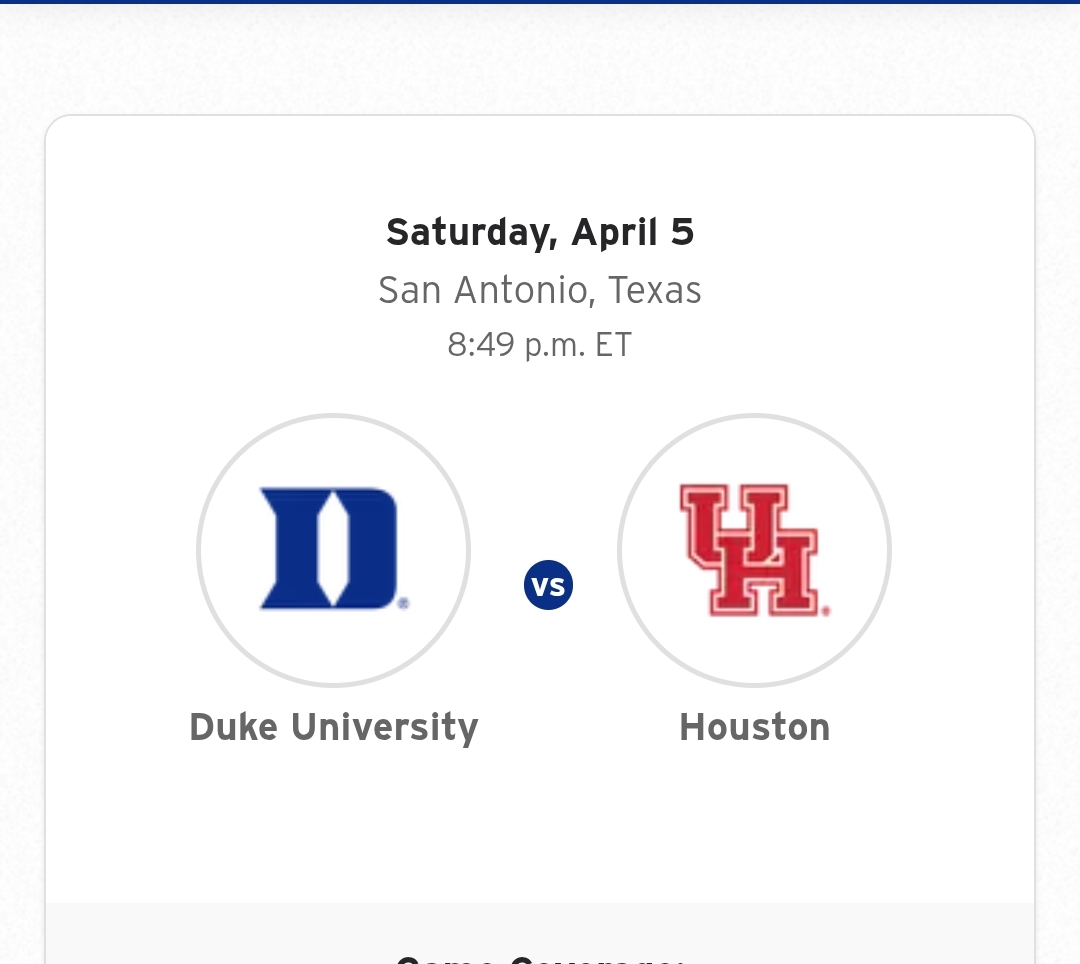
Task: Click the registered mark beside Houston logo
Action: pos(826,610)
